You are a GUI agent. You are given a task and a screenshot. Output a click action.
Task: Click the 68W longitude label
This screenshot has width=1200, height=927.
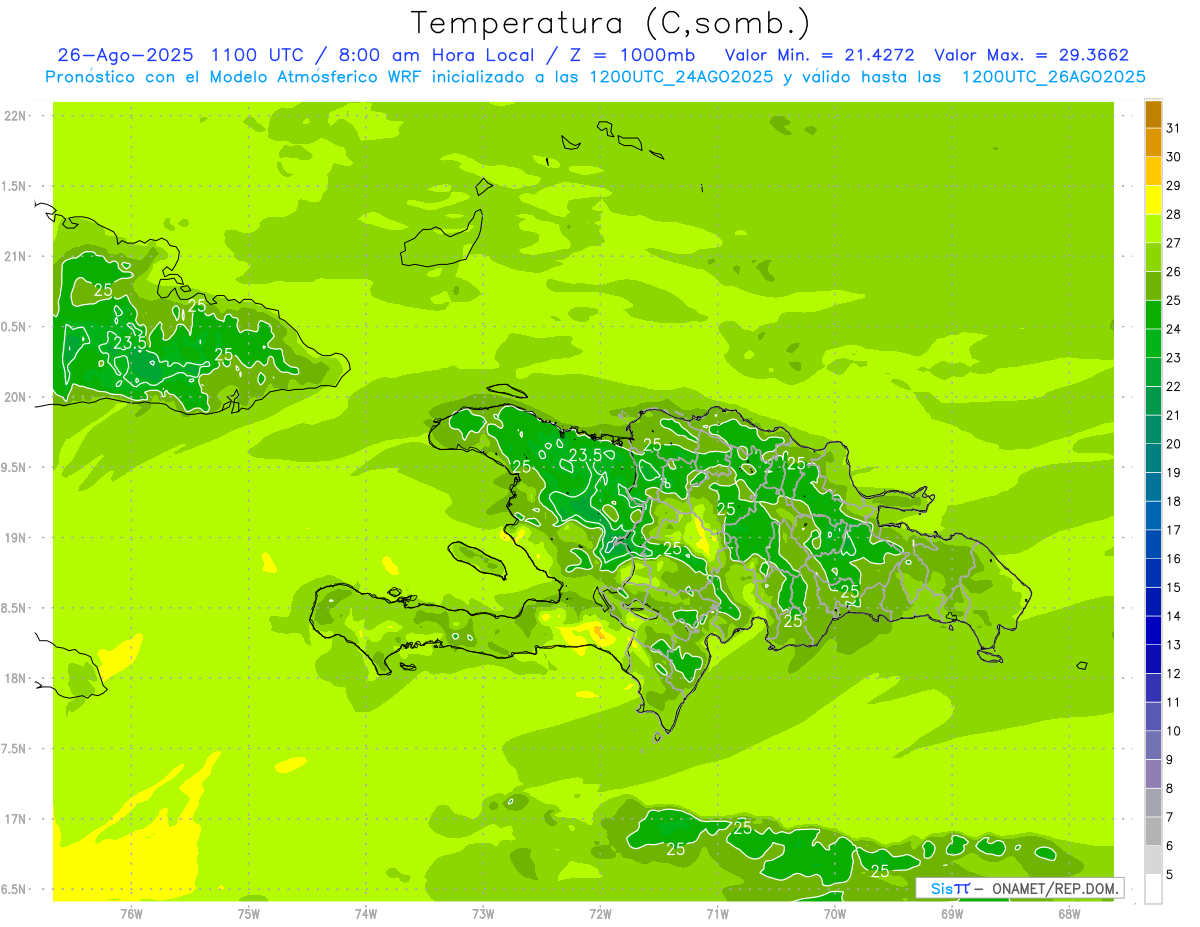tap(1069, 913)
